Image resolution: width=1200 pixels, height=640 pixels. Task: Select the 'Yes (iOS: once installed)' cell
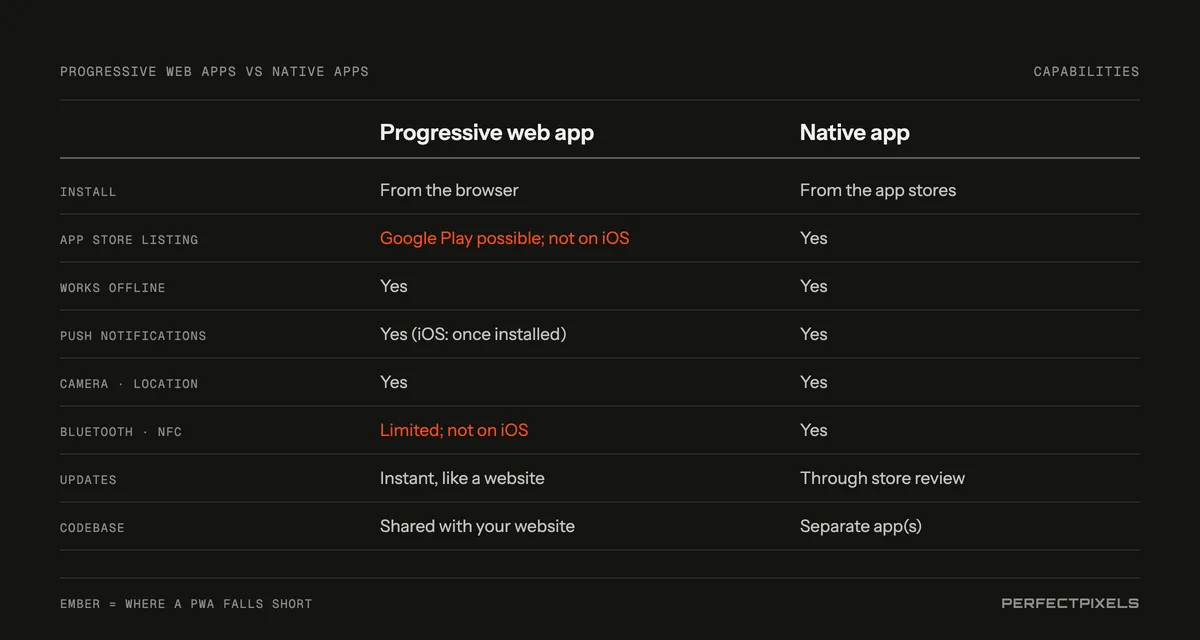(473, 334)
